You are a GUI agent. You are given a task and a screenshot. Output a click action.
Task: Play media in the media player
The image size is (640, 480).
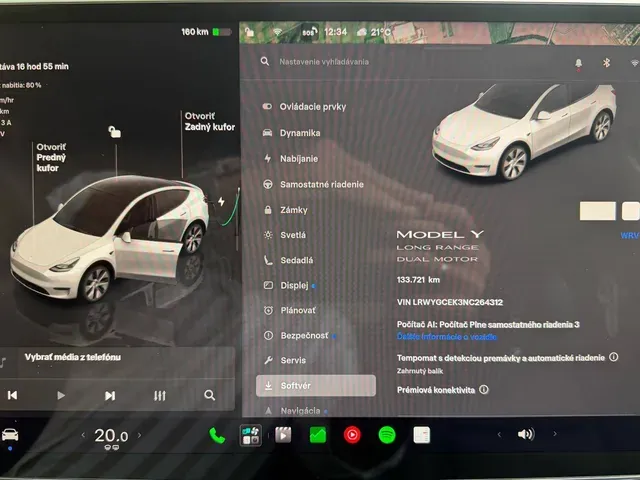pyautogui.click(x=61, y=396)
